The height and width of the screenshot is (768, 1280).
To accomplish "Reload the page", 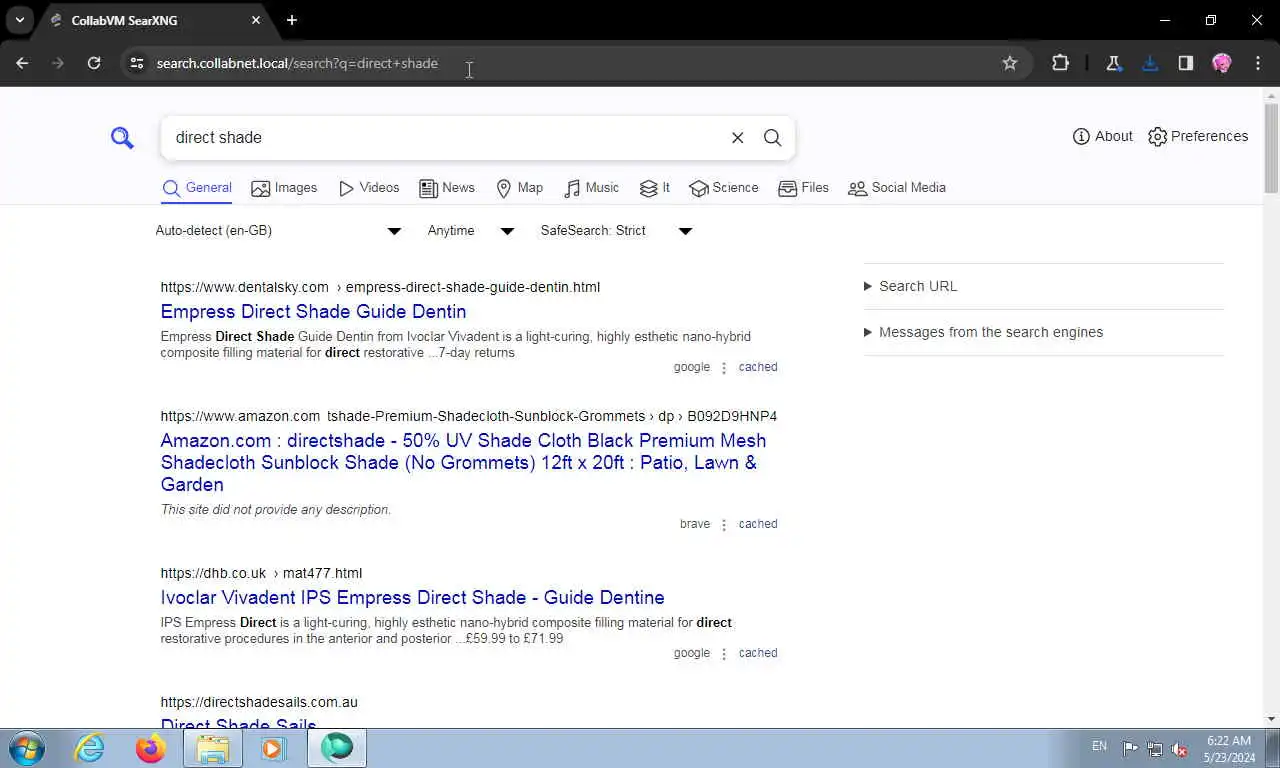I will coord(94,63).
